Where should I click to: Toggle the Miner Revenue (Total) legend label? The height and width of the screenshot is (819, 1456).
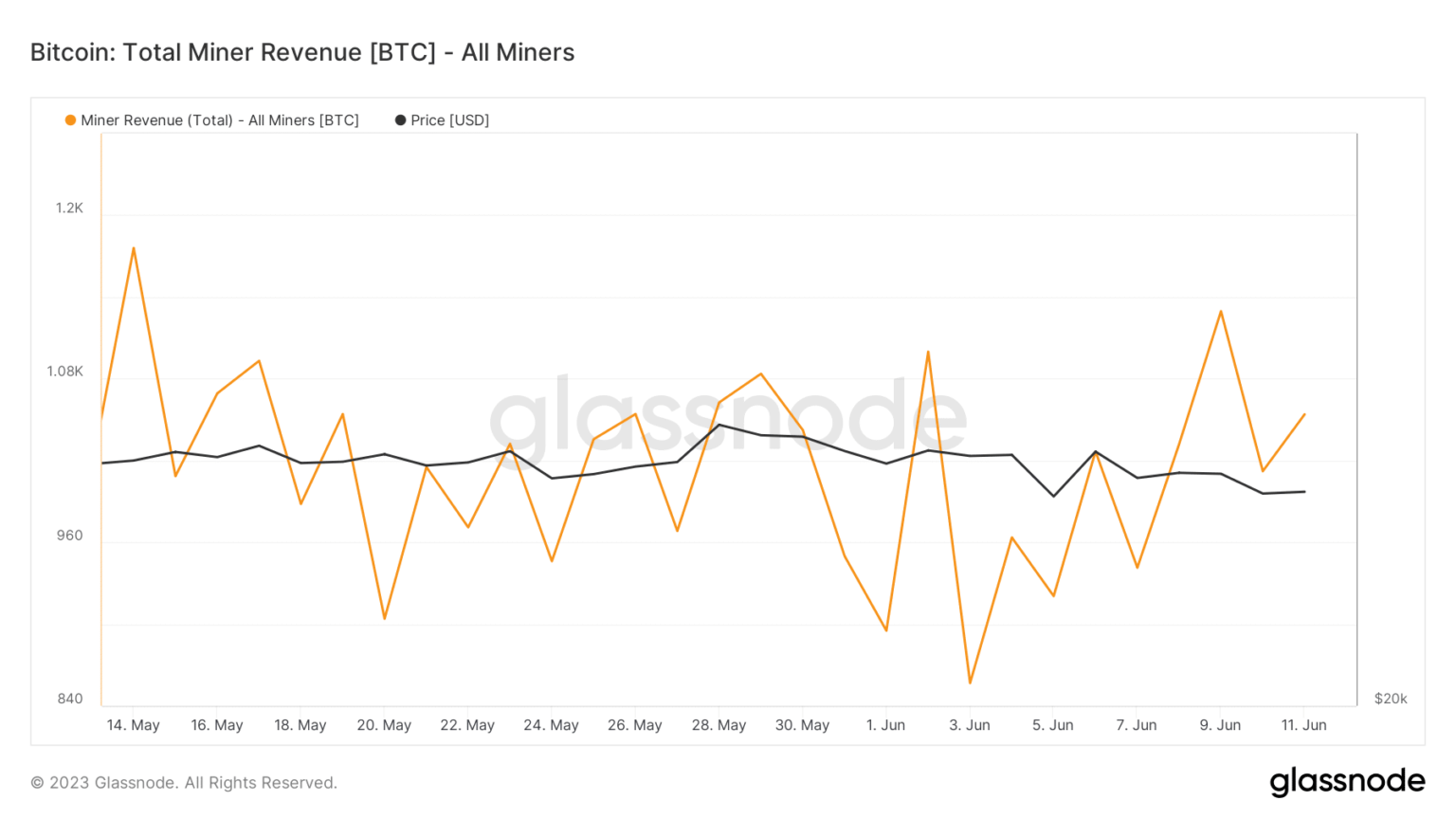[x=219, y=120]
